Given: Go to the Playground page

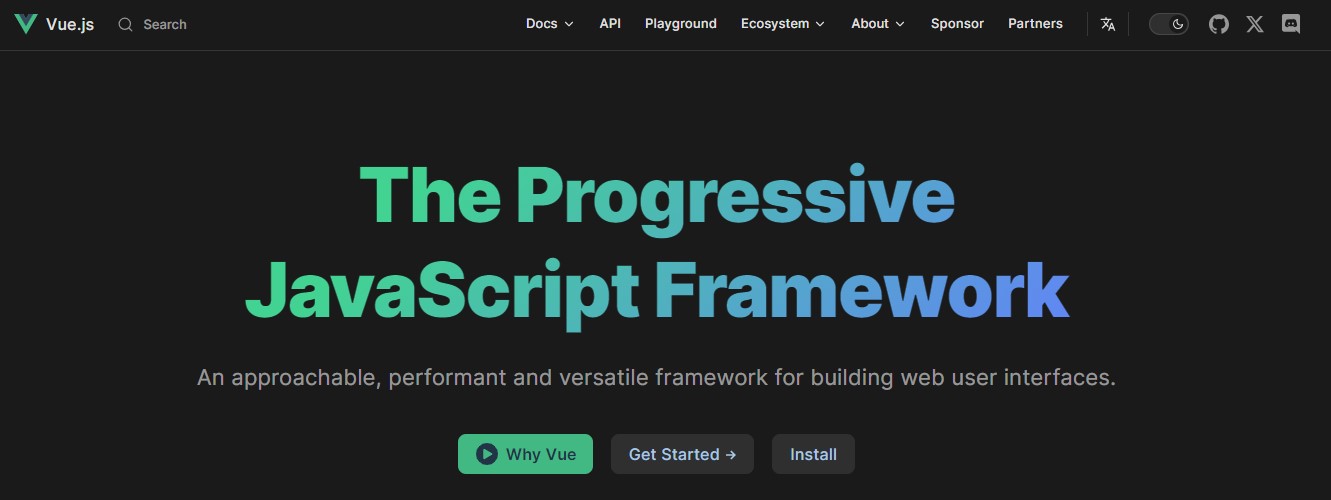Looking at the screenshot, I should [x=680, y=24].
